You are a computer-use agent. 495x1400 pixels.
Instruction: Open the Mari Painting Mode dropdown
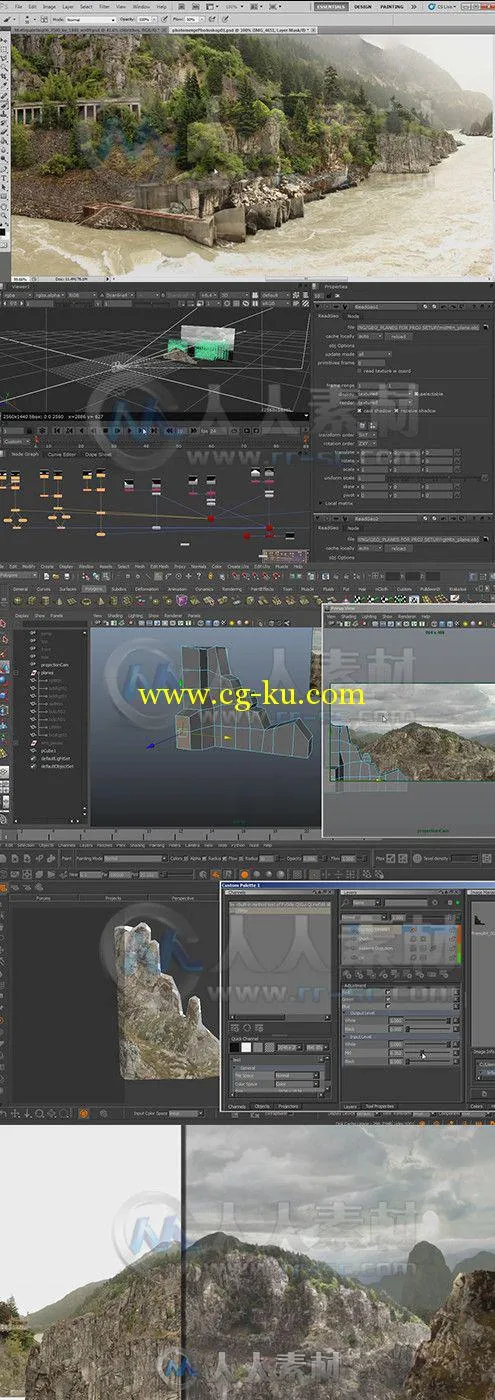click(x=135, y=858)
